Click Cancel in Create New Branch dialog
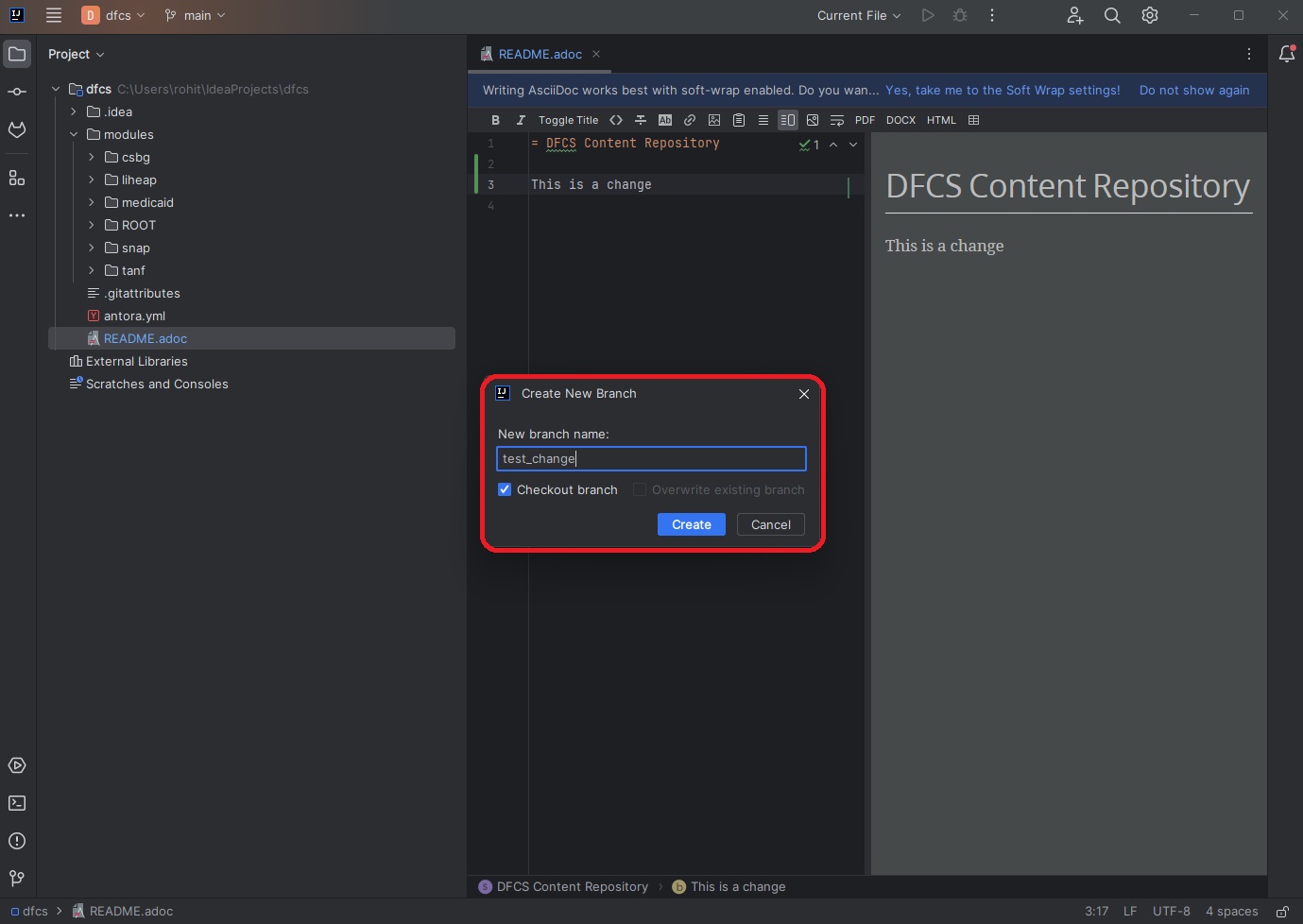 click(771, 524)
